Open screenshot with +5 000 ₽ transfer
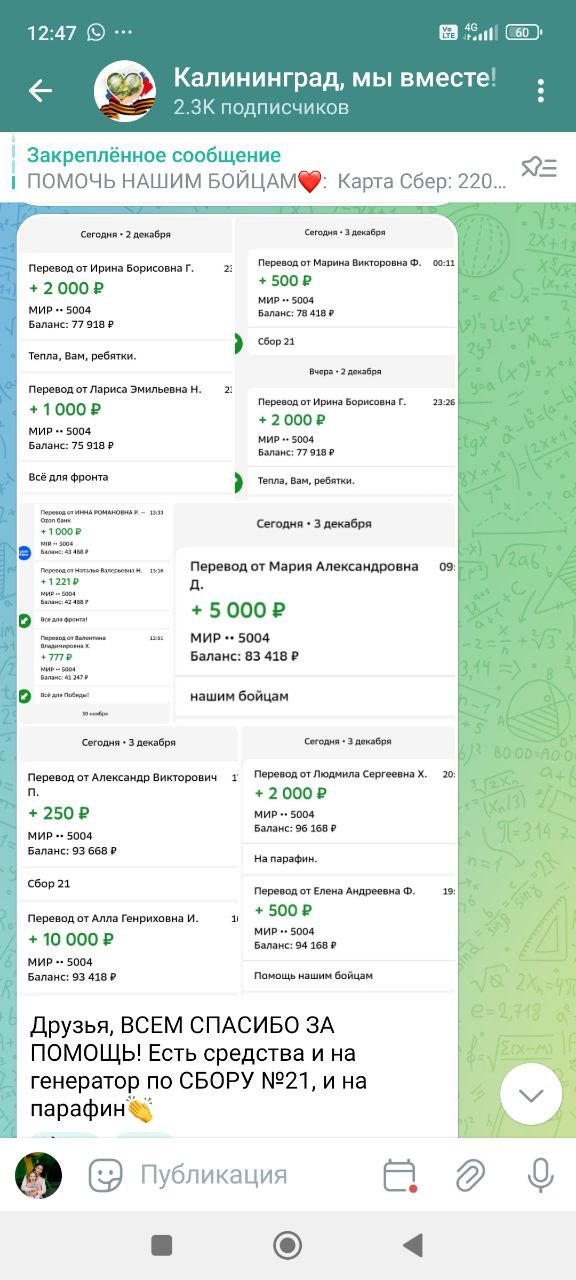Screen dimensions: 576x1280 (314, 611)
